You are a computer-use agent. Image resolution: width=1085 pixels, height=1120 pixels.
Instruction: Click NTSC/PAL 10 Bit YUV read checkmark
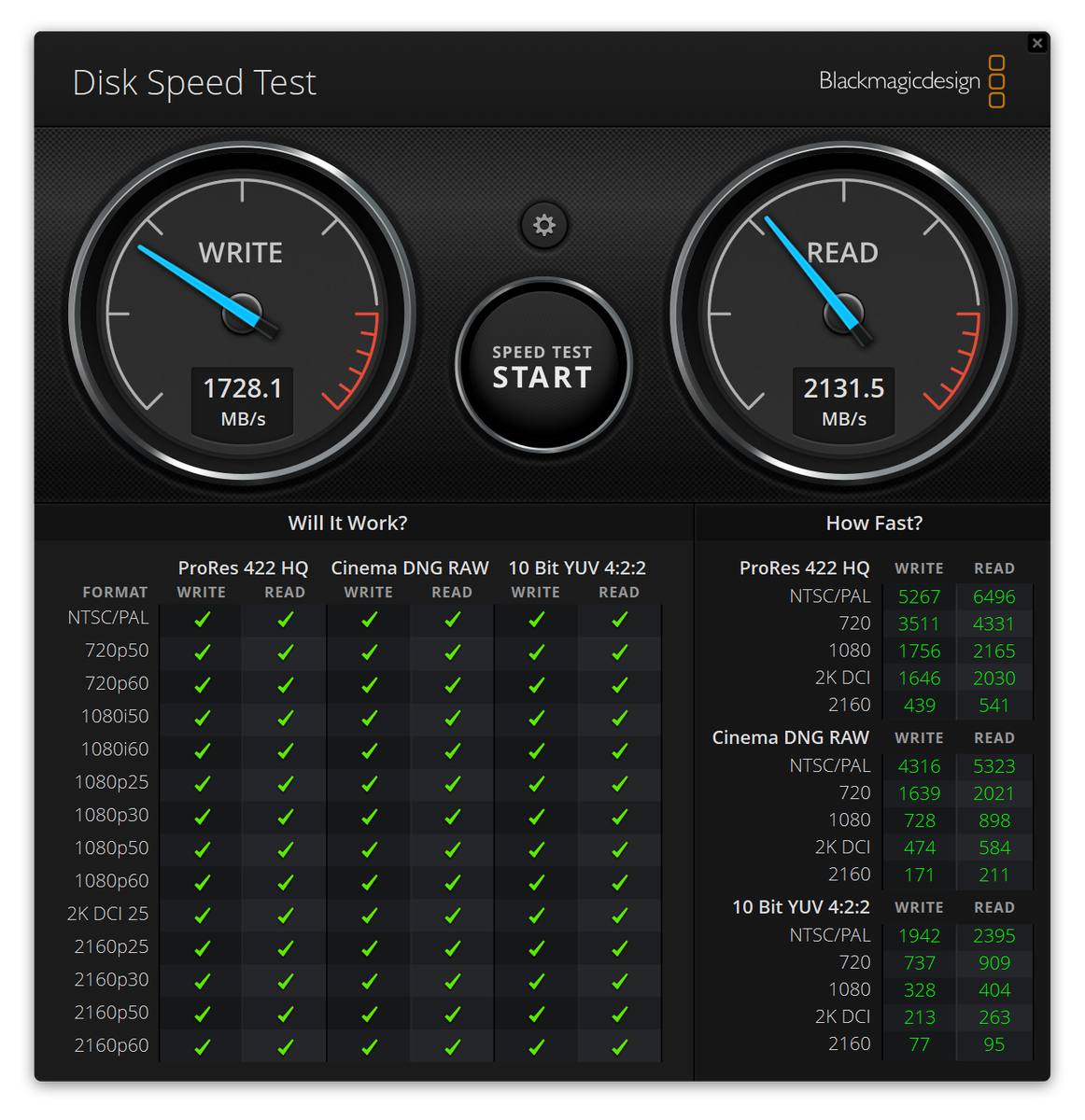[619, 619]
